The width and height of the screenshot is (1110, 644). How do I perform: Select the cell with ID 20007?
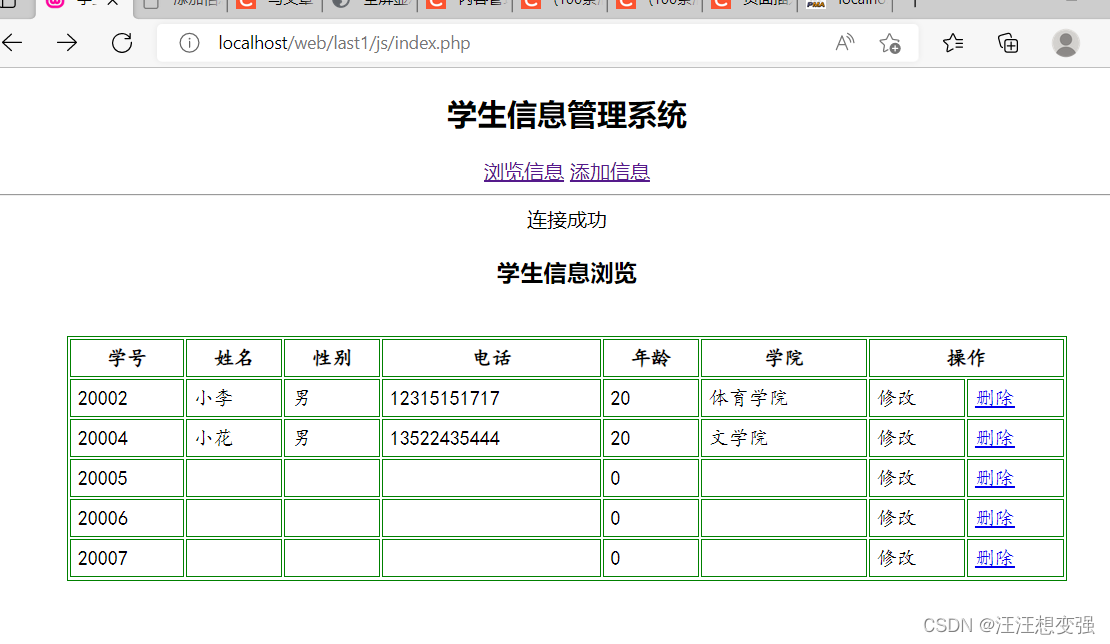[127, 558]
